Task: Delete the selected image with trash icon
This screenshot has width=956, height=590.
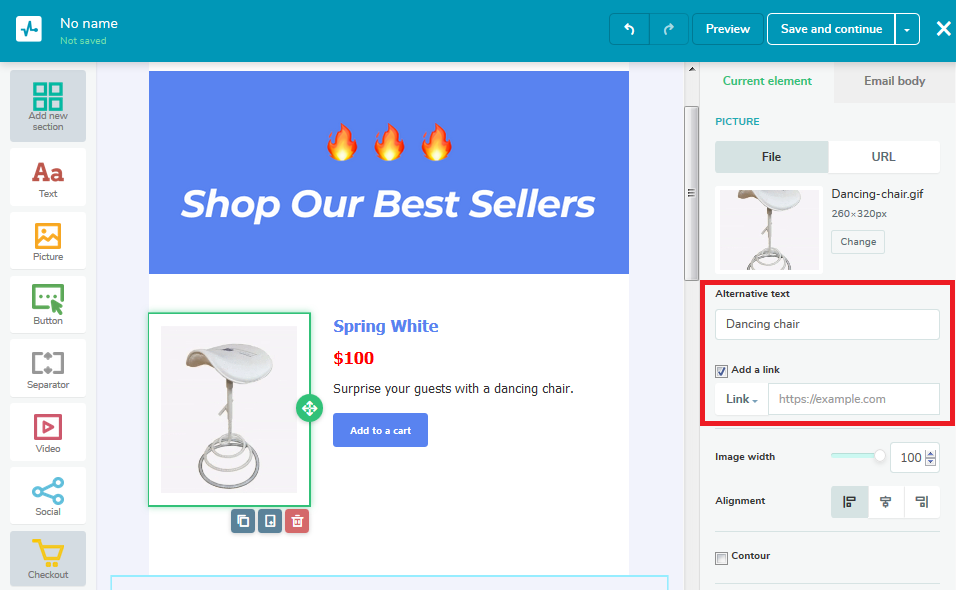Action: point(297,521)
